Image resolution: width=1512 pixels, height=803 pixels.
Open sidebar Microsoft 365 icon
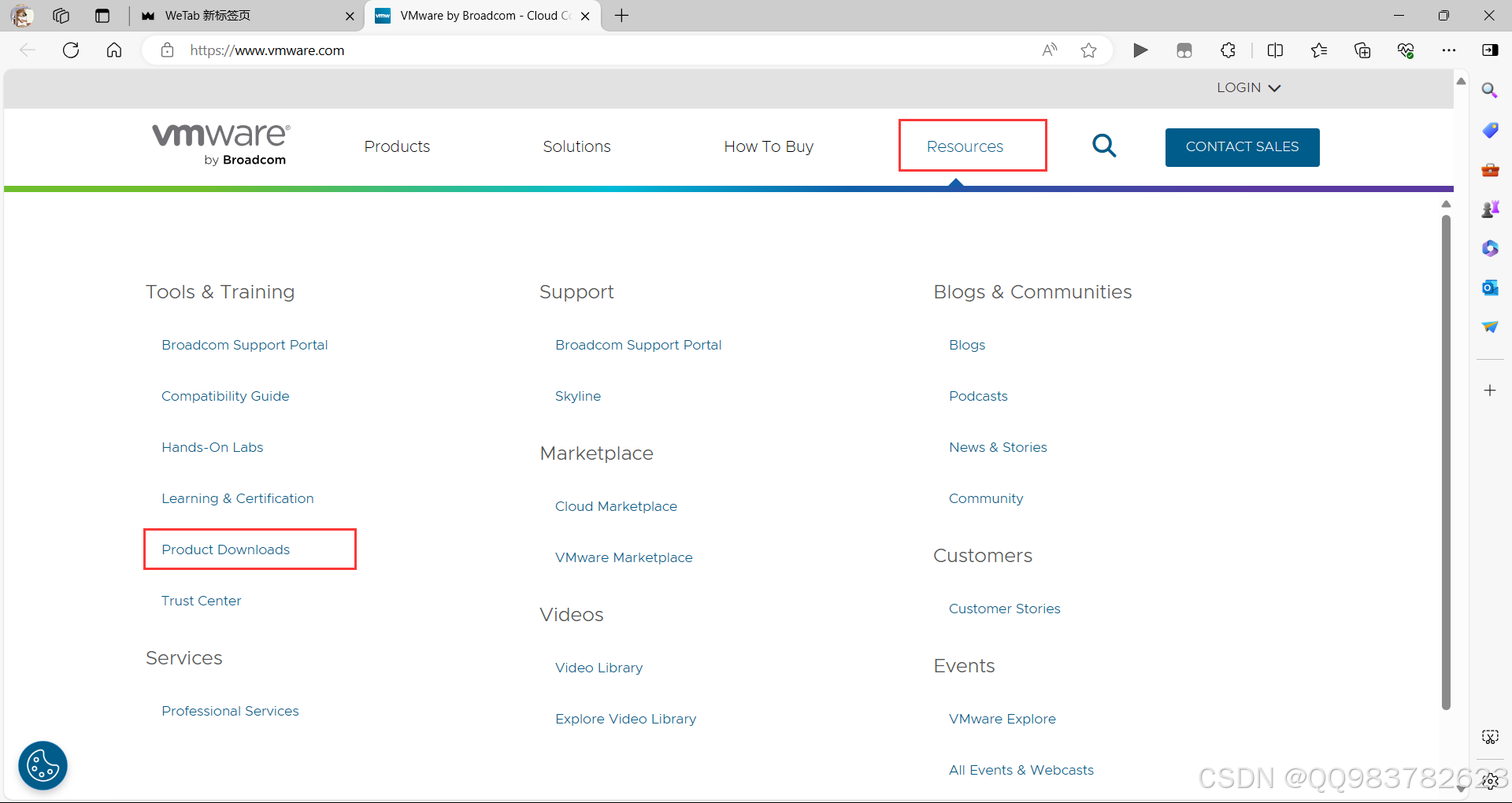(1490, 248)
